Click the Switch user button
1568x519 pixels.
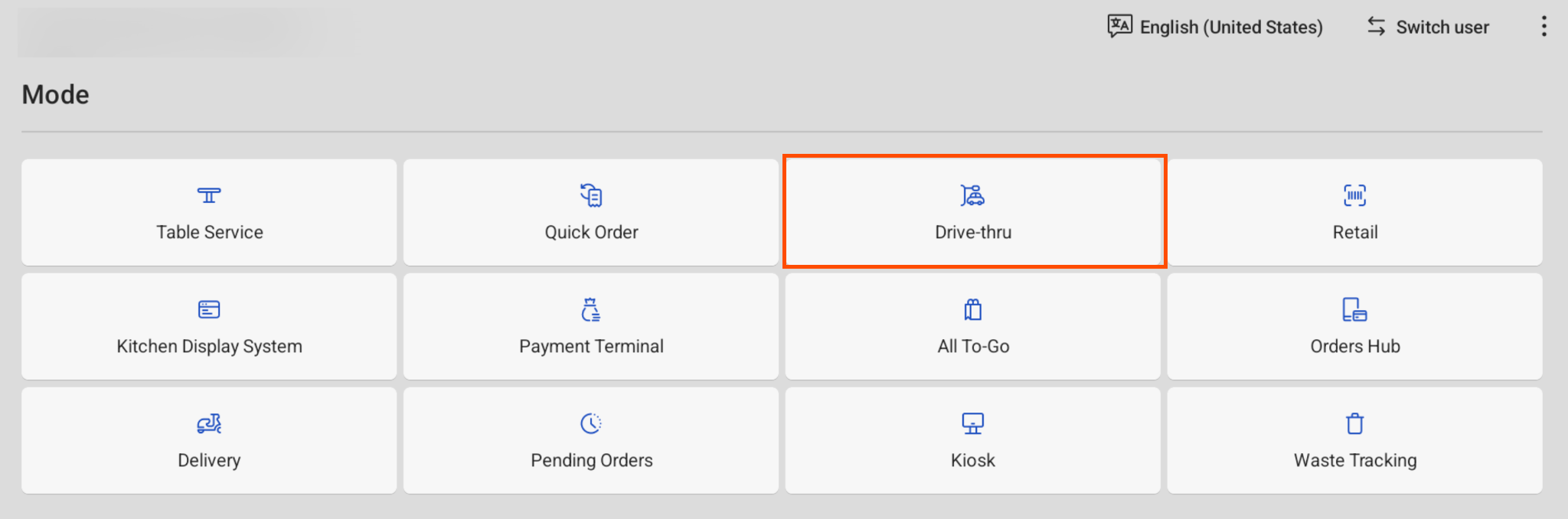(x=1429, y=27)
